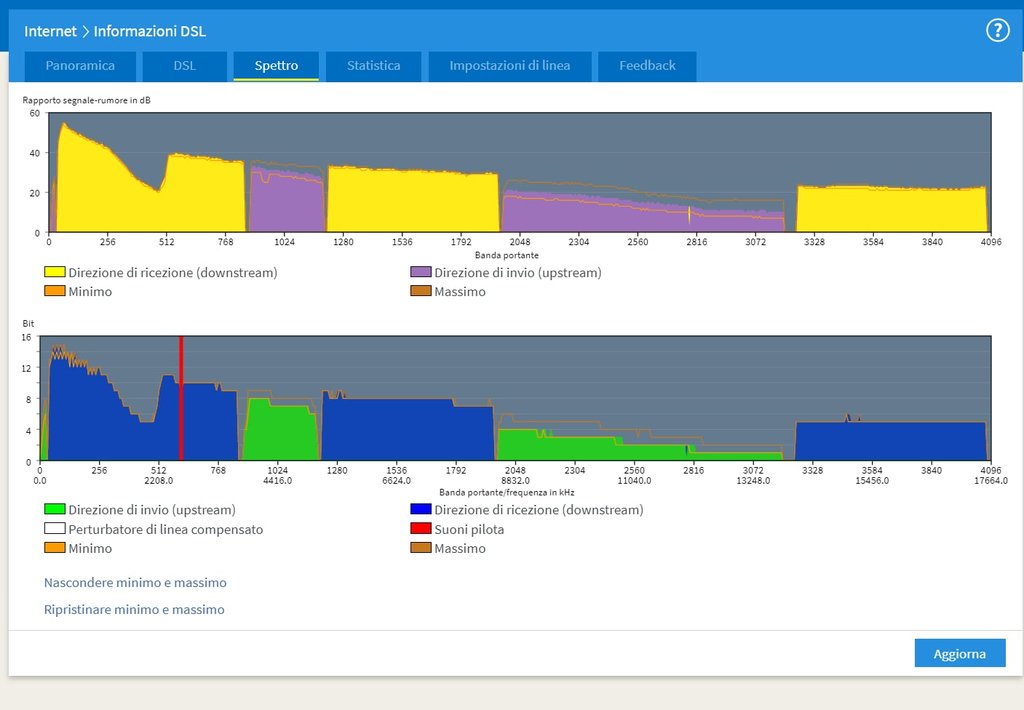Click the Internet breadcrumb link

coord(50,31)
